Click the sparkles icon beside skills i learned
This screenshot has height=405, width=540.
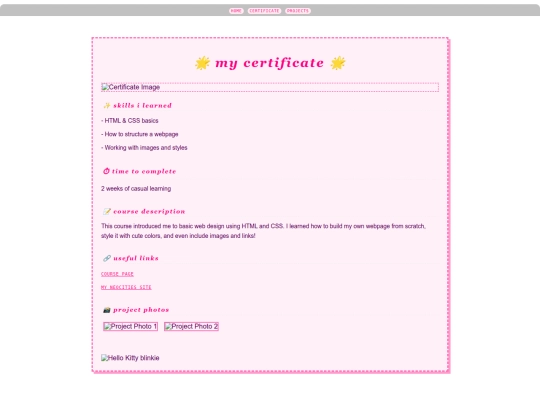point(107,106)
